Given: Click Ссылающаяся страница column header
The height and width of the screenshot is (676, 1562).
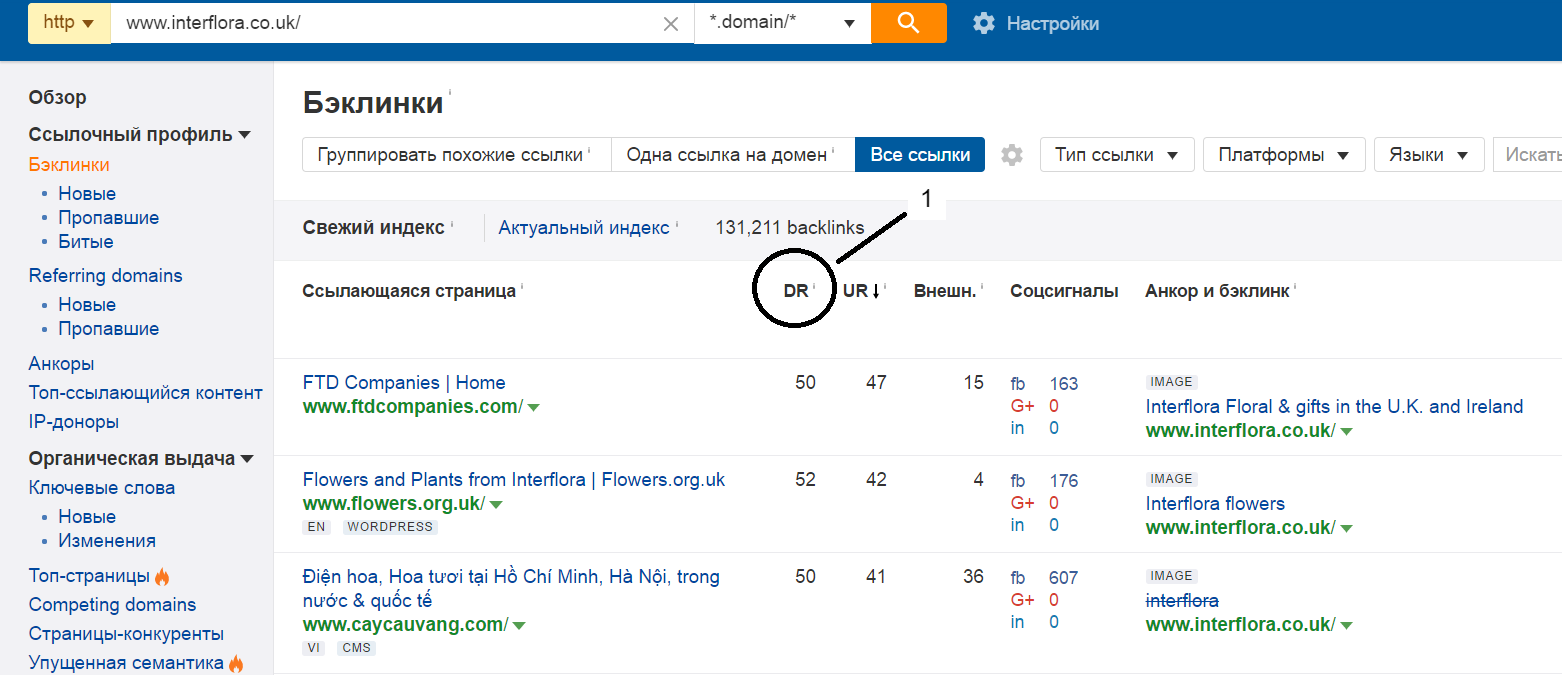Looking at the screenshot, I should pos(409,291).
